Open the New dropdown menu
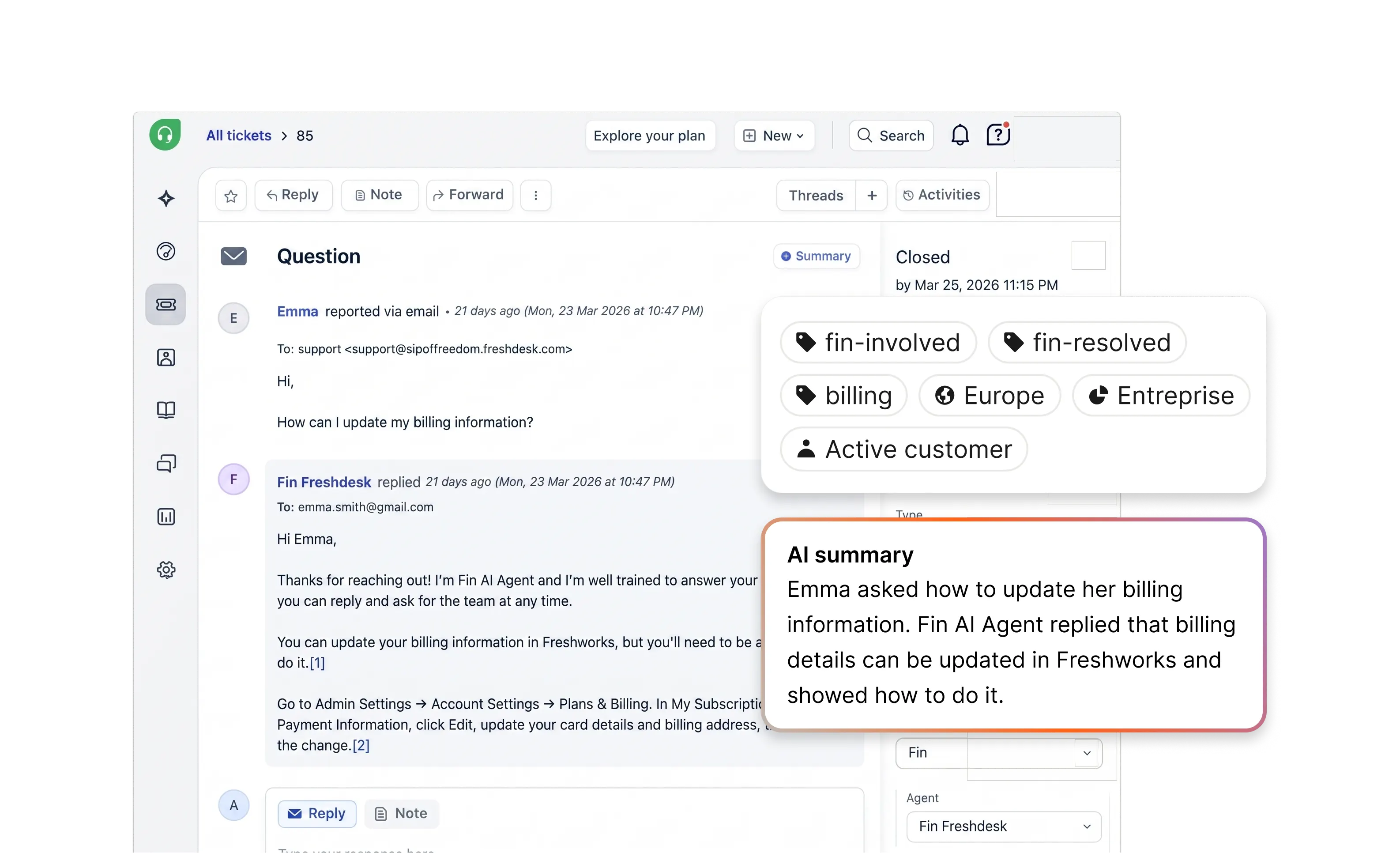This screenshot has width=1400, height=853. point(774,136)
